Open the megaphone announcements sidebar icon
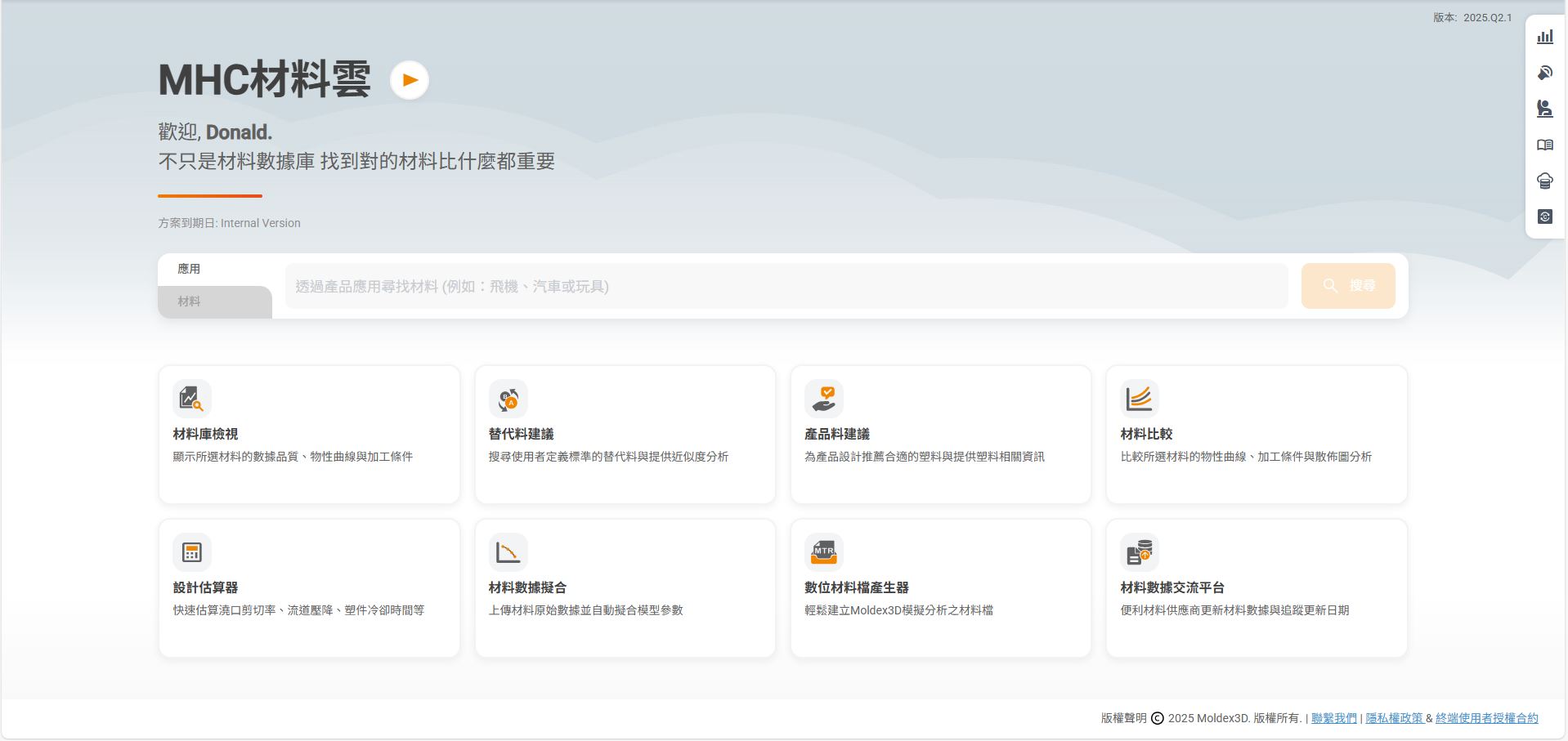The image size is (1568, 741). click(1545, 73)
